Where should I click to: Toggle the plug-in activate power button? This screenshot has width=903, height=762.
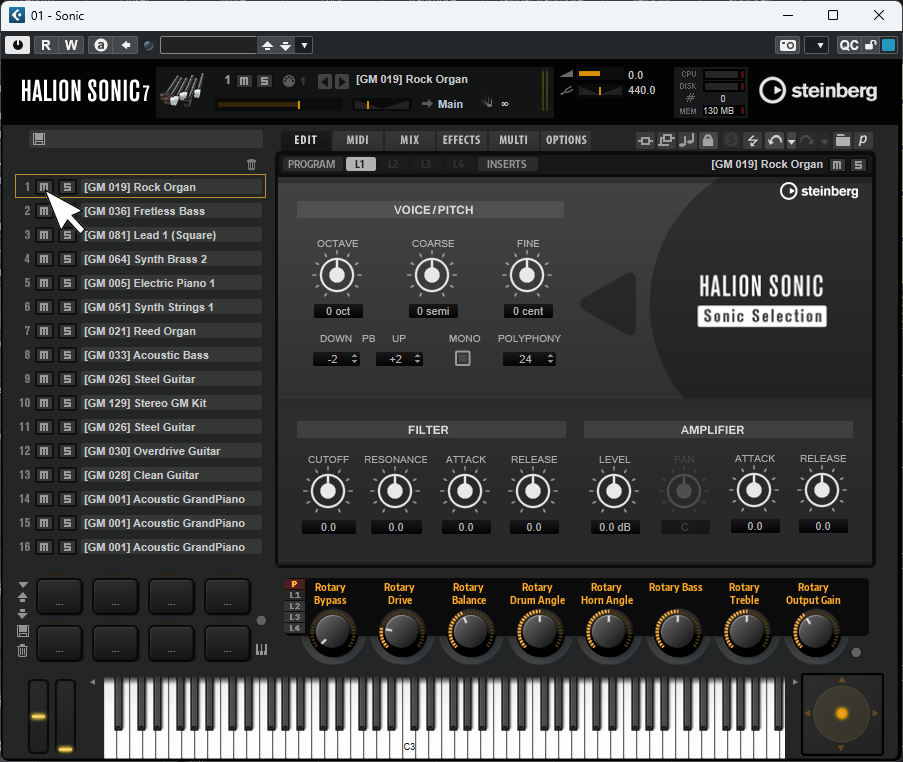18,45
